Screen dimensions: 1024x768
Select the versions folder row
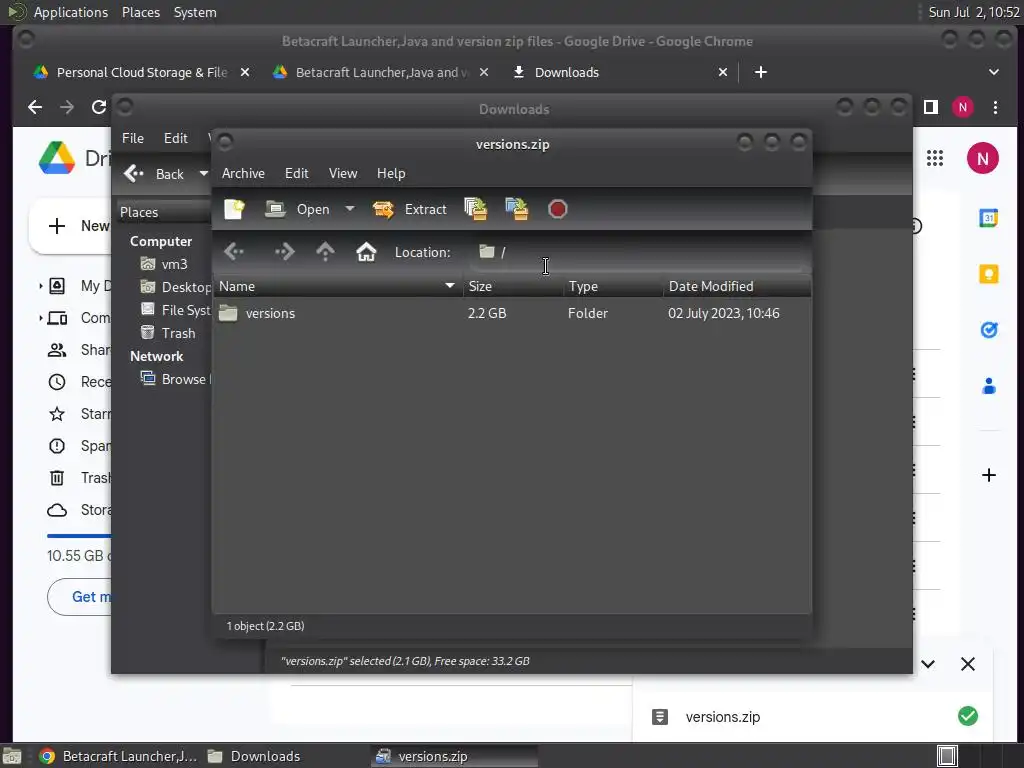point(513,313)
